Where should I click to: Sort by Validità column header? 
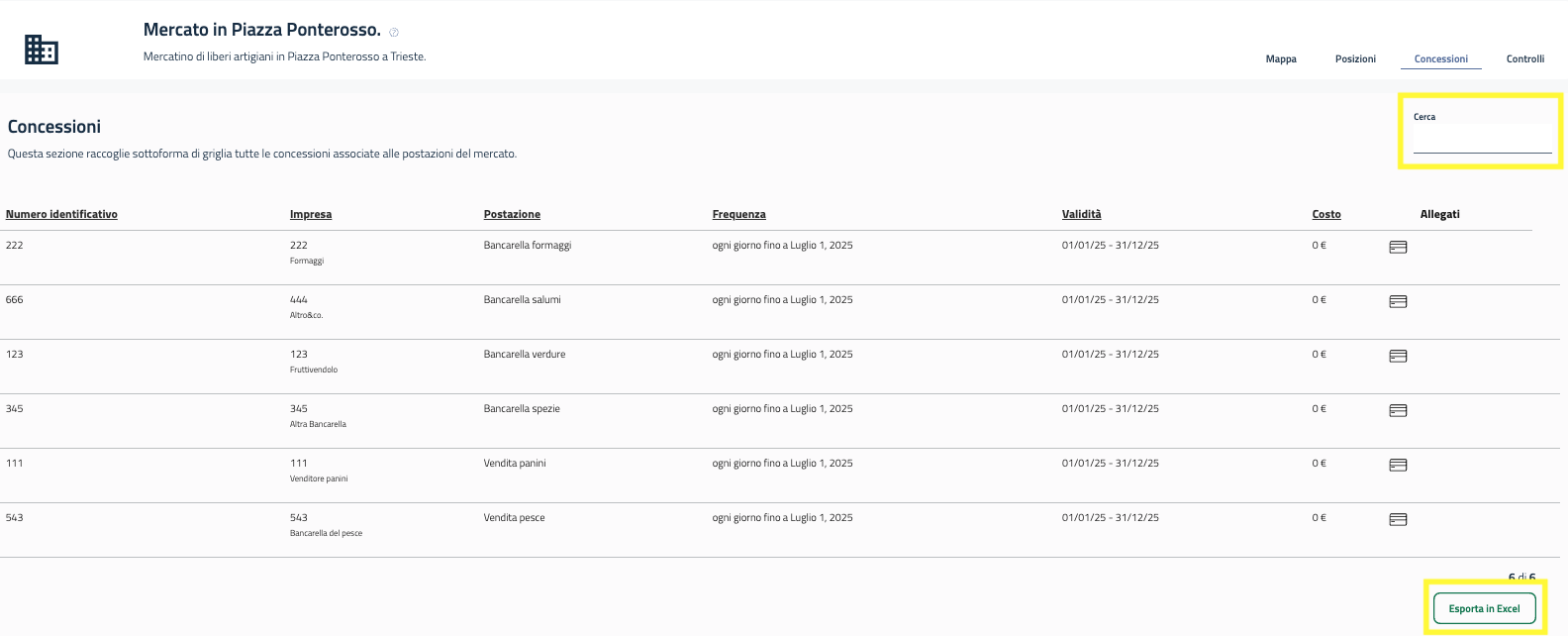pyautogui.click(x=1081, y=214)
